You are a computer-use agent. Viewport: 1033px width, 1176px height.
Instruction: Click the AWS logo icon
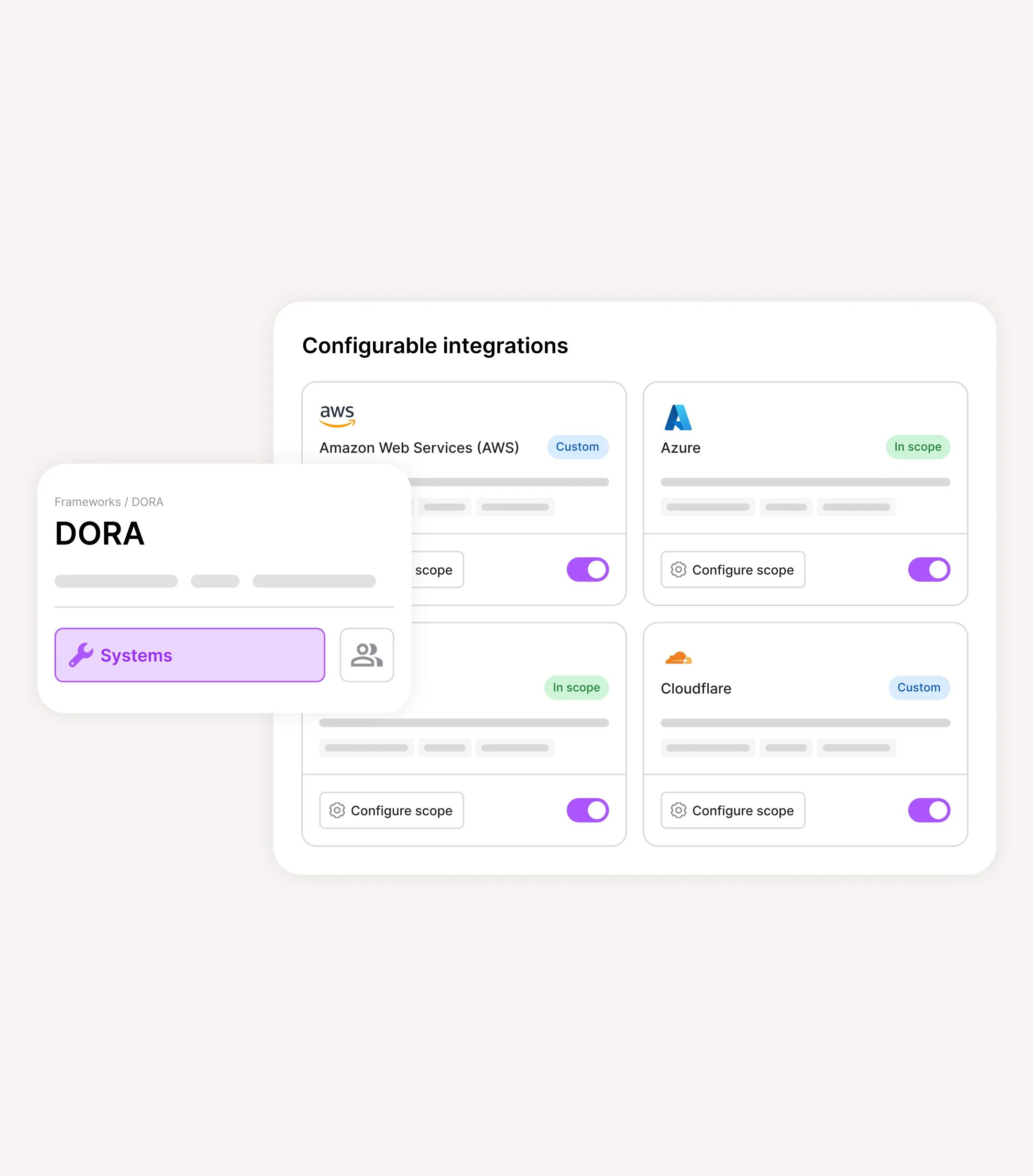(x=337, y=416)
